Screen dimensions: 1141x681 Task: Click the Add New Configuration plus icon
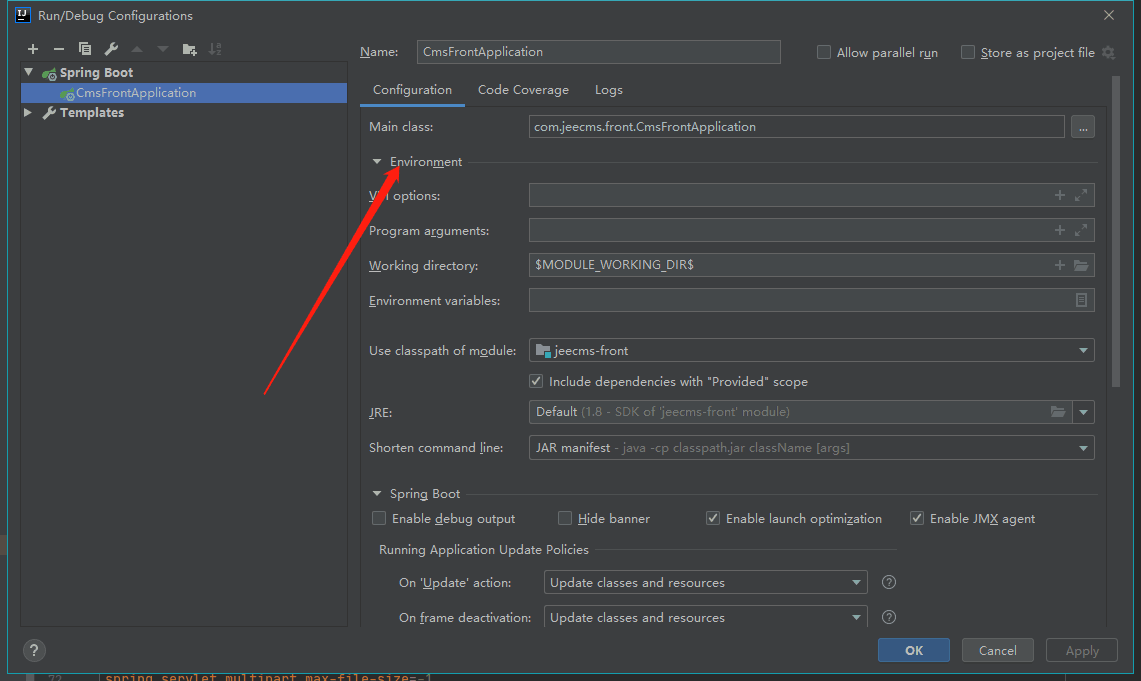[33, 49]
